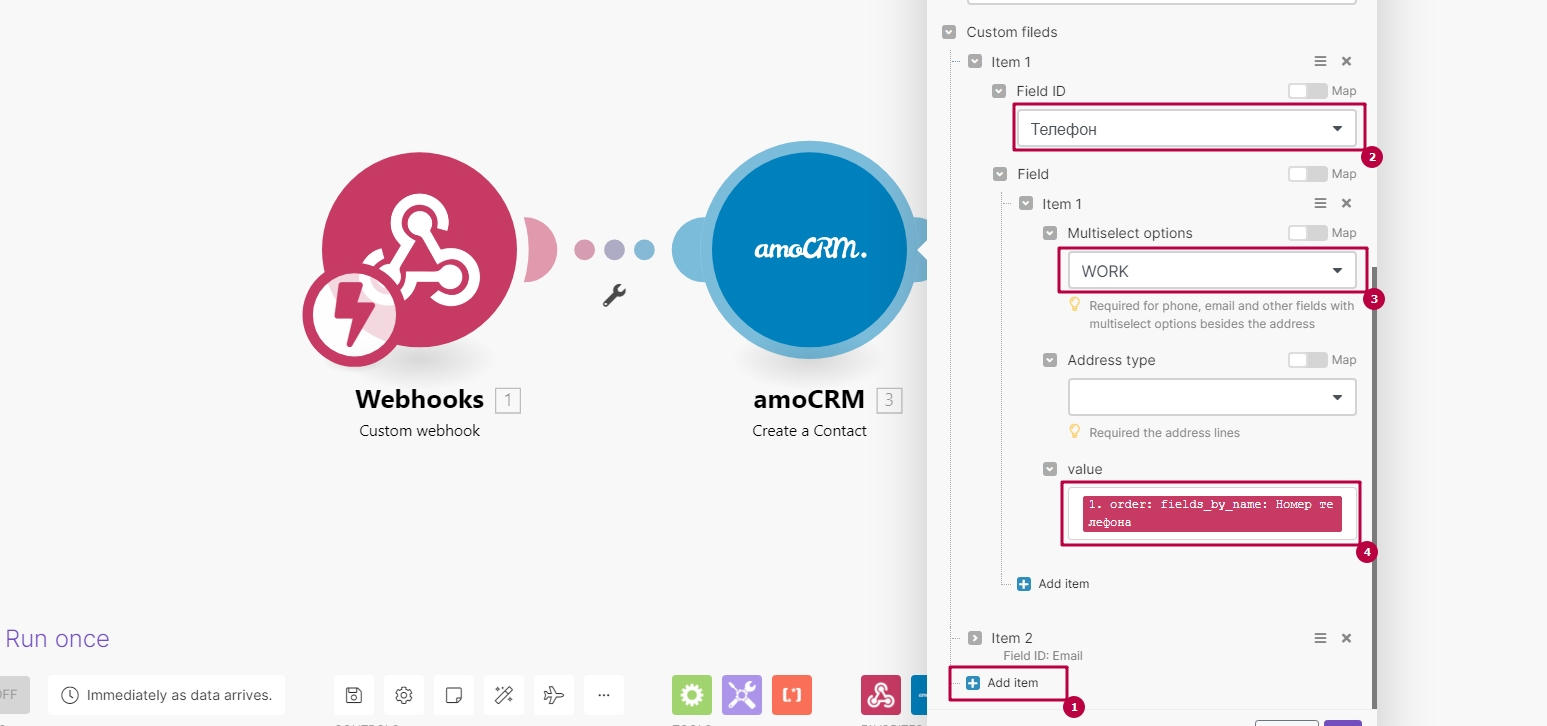Click the 'Custom webhook' label
Screen dimensions: 1547x726
click(420, 431)
